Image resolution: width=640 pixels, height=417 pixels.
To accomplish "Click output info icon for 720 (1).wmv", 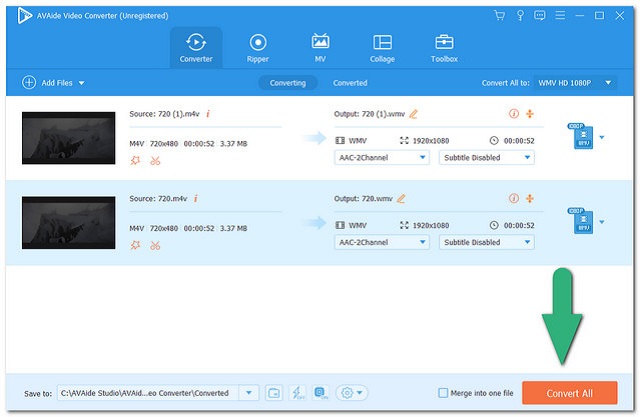I will coord(514,114).
